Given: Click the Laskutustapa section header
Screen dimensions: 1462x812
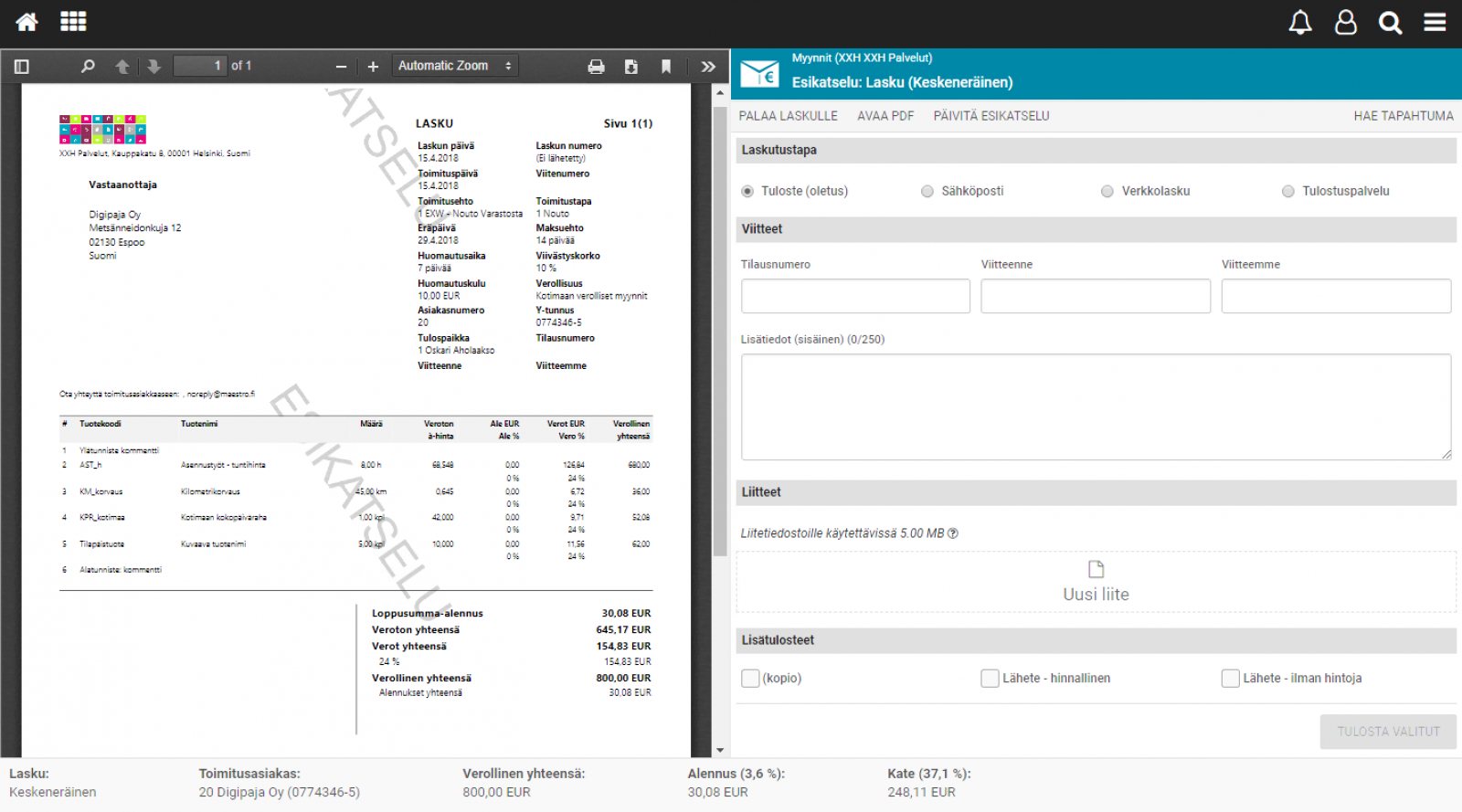Looking at the screenshot, I should coord(1096,150).
